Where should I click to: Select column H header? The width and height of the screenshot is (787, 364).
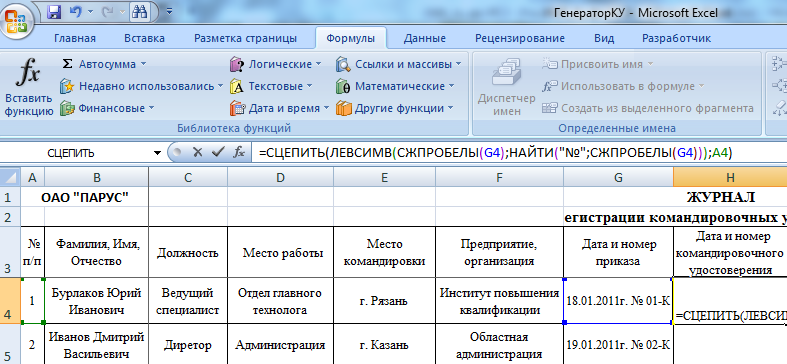click(x=730, y=177)
